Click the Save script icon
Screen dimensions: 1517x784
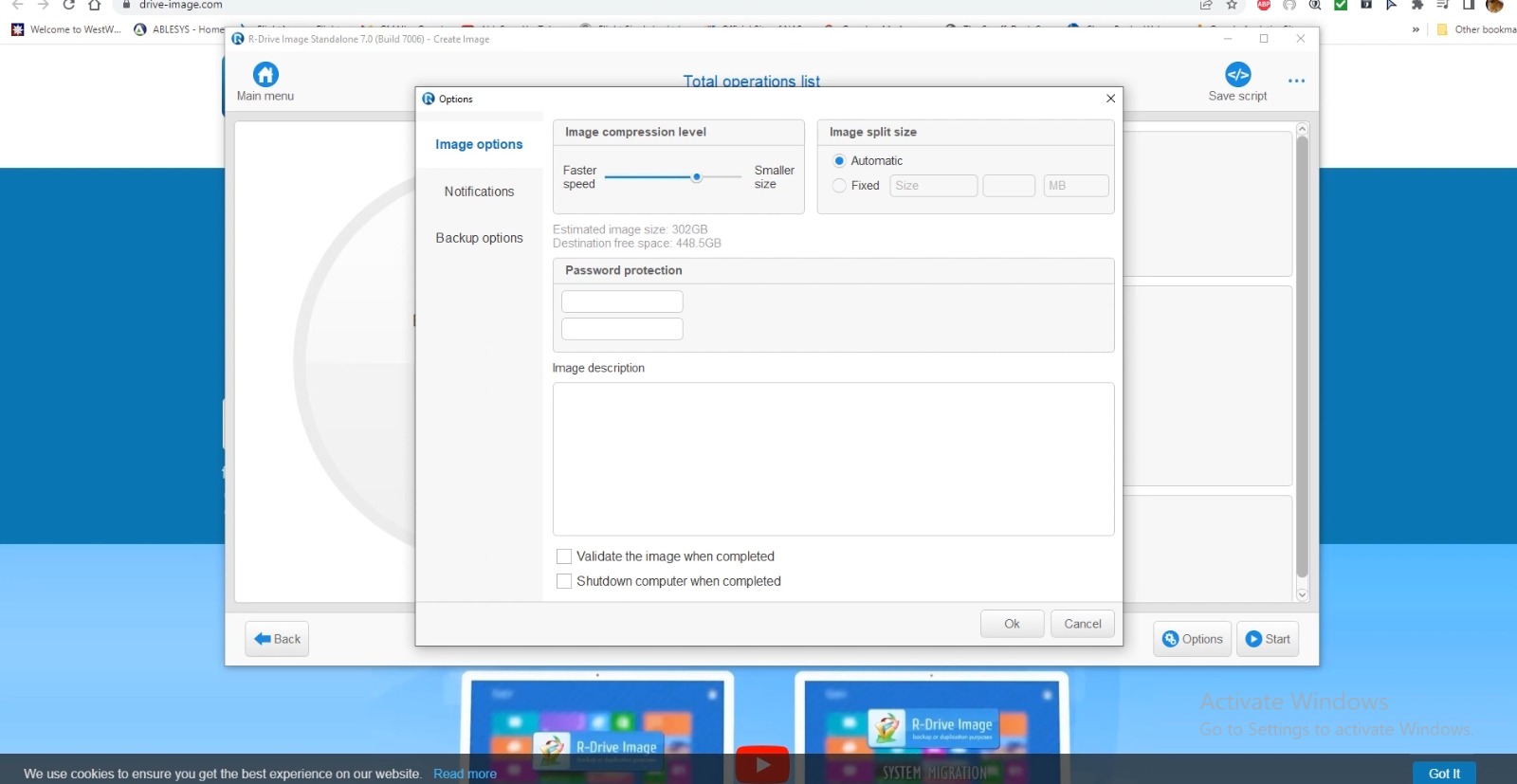coord(1237,74)
